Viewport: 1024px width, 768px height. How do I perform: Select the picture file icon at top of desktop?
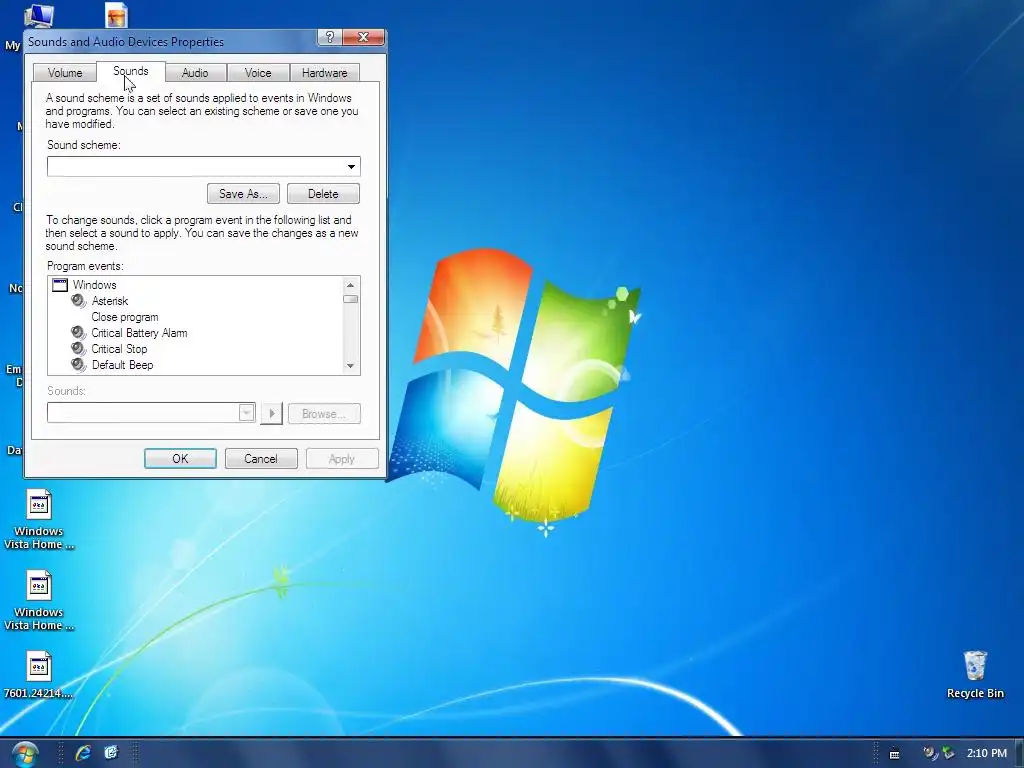coord(116,15)
